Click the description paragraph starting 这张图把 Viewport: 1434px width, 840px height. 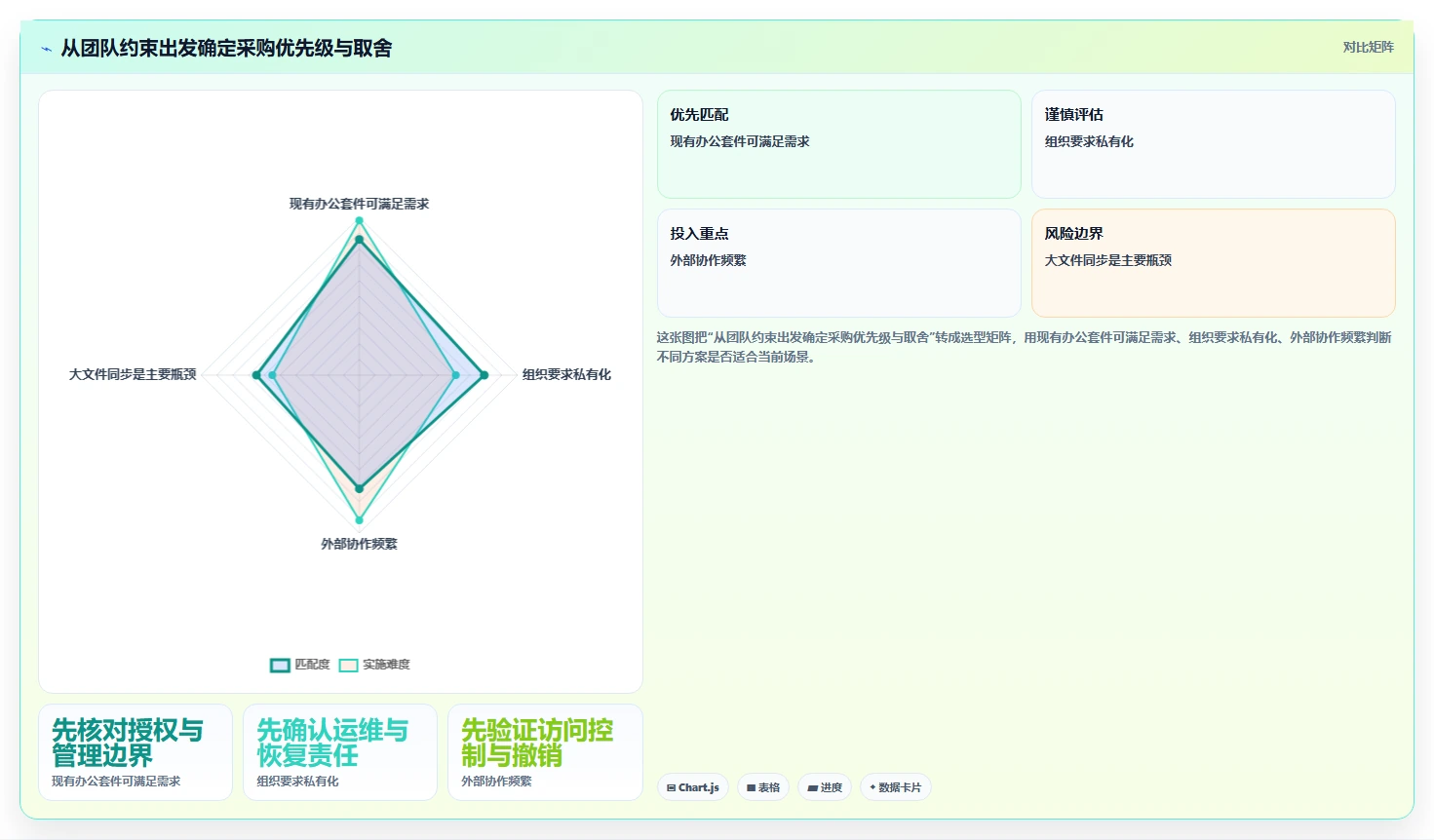1024,347
